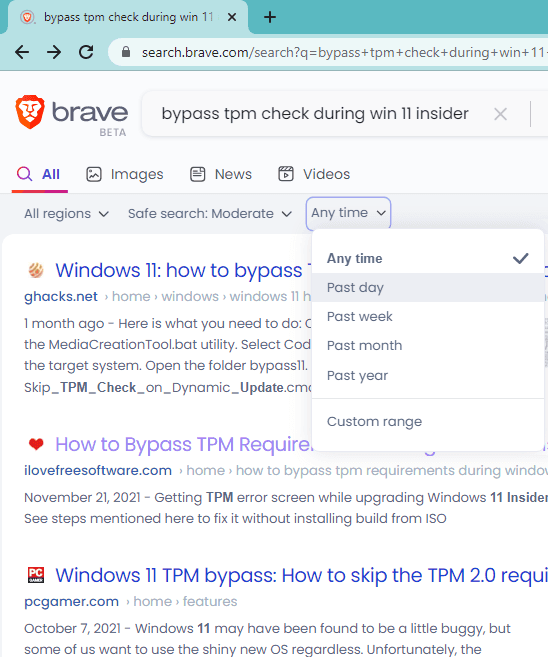548x657 pixels.
Task: Open the ghacks.net Windows 11 result
Action: pos(179,270)
